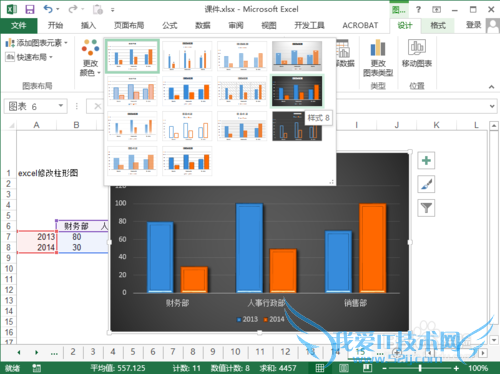Switch to the 数据 tab
The height and width of the screenshot is (374, 500).
[x=203, y=25]
